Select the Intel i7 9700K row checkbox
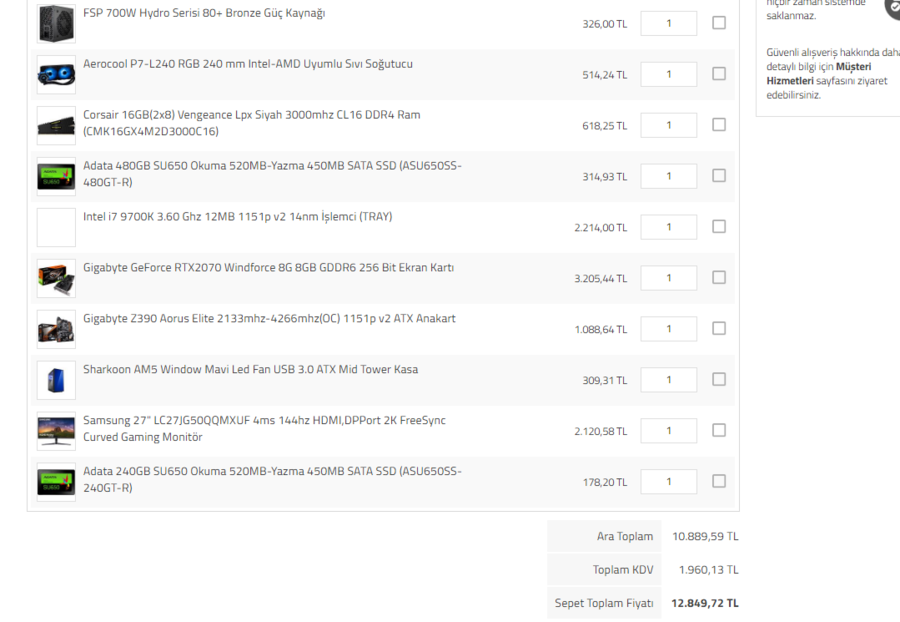 tap(719, 227)
